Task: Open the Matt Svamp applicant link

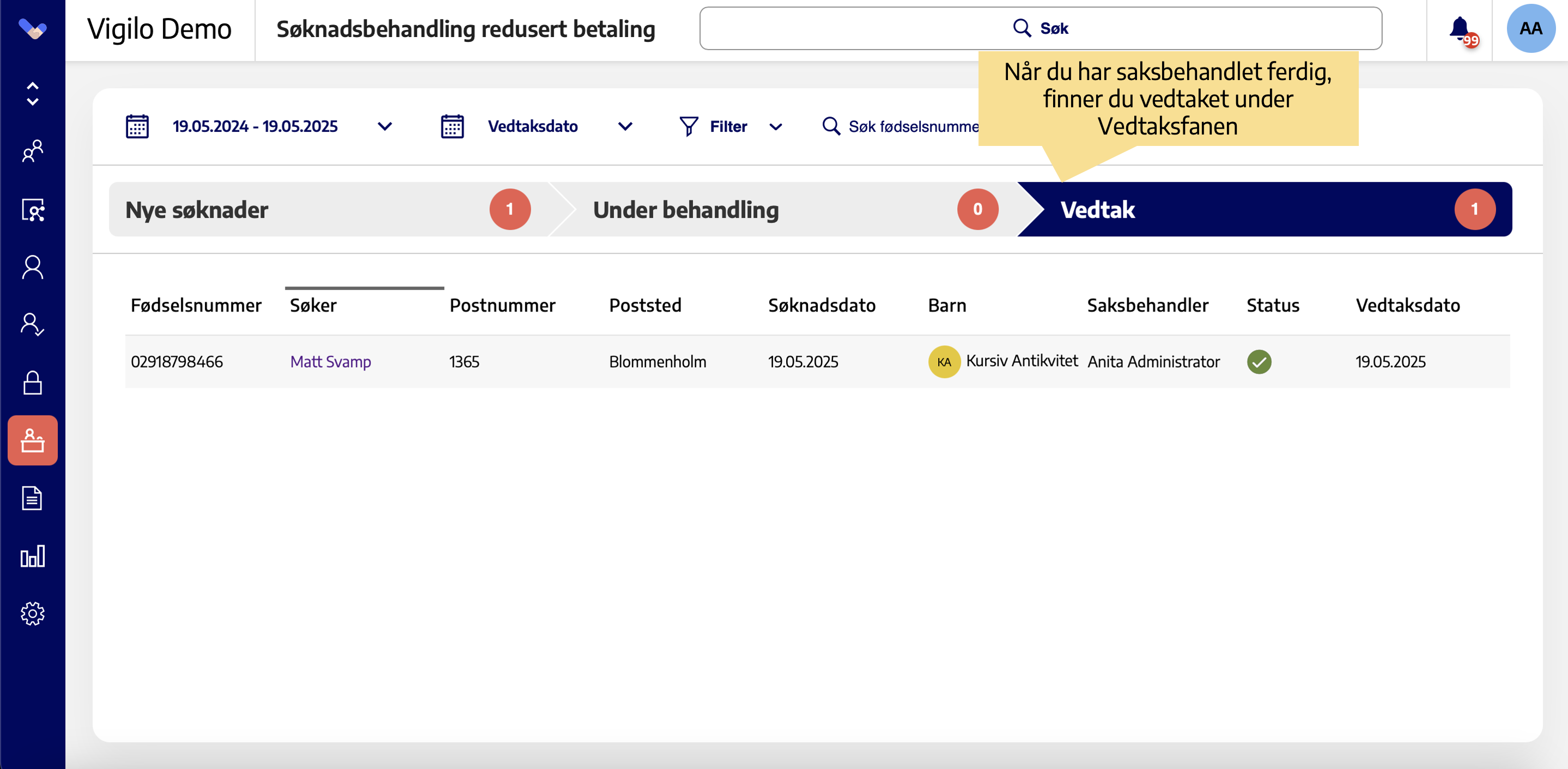Action: tap(331, 362)
